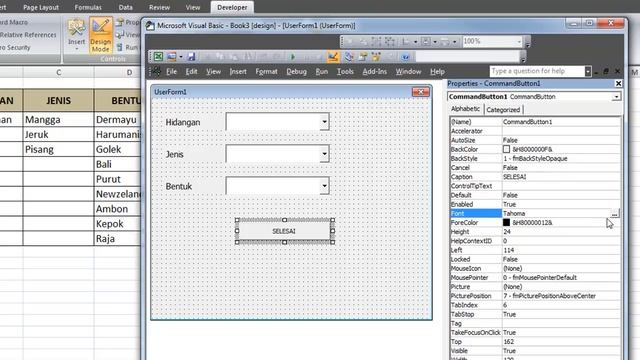Select the Font property row
640x360 pixels.
coord(535,213)
